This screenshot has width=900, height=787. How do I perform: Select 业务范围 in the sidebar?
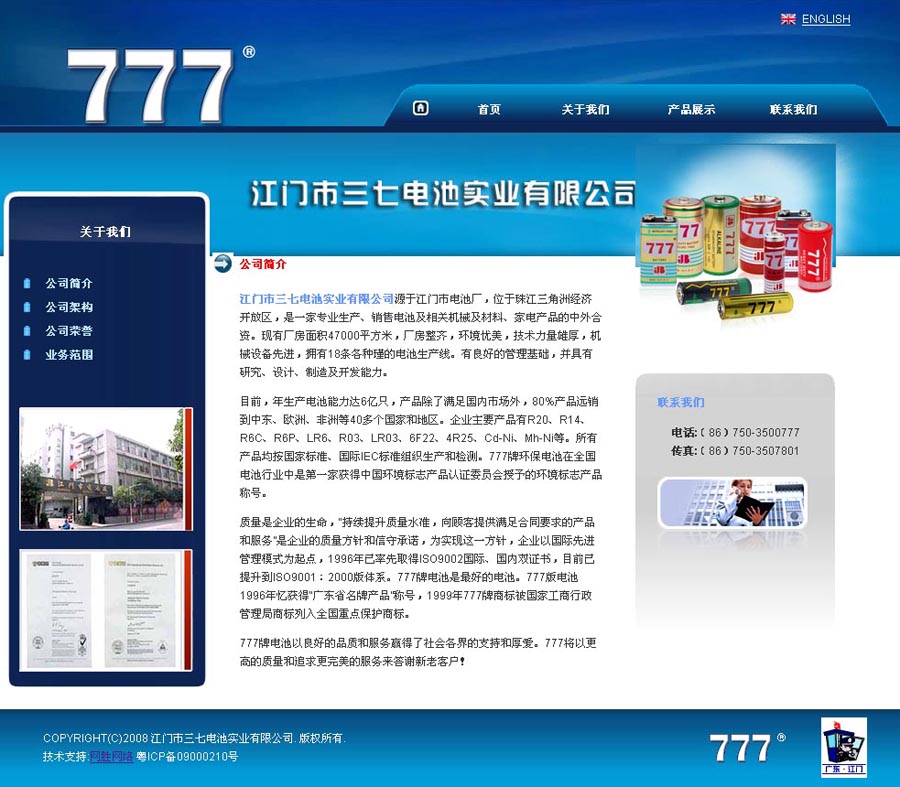point(69,355)
